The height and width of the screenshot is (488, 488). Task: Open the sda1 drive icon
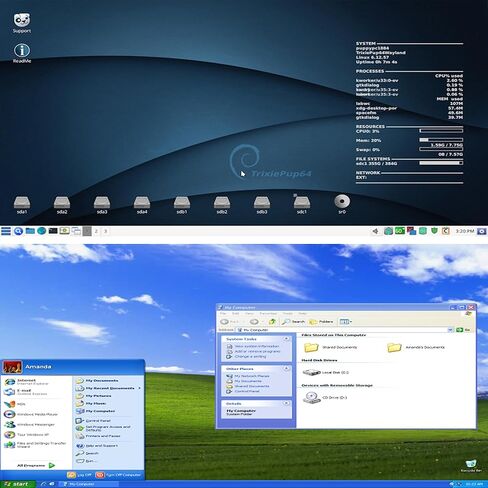click(22, 205)
